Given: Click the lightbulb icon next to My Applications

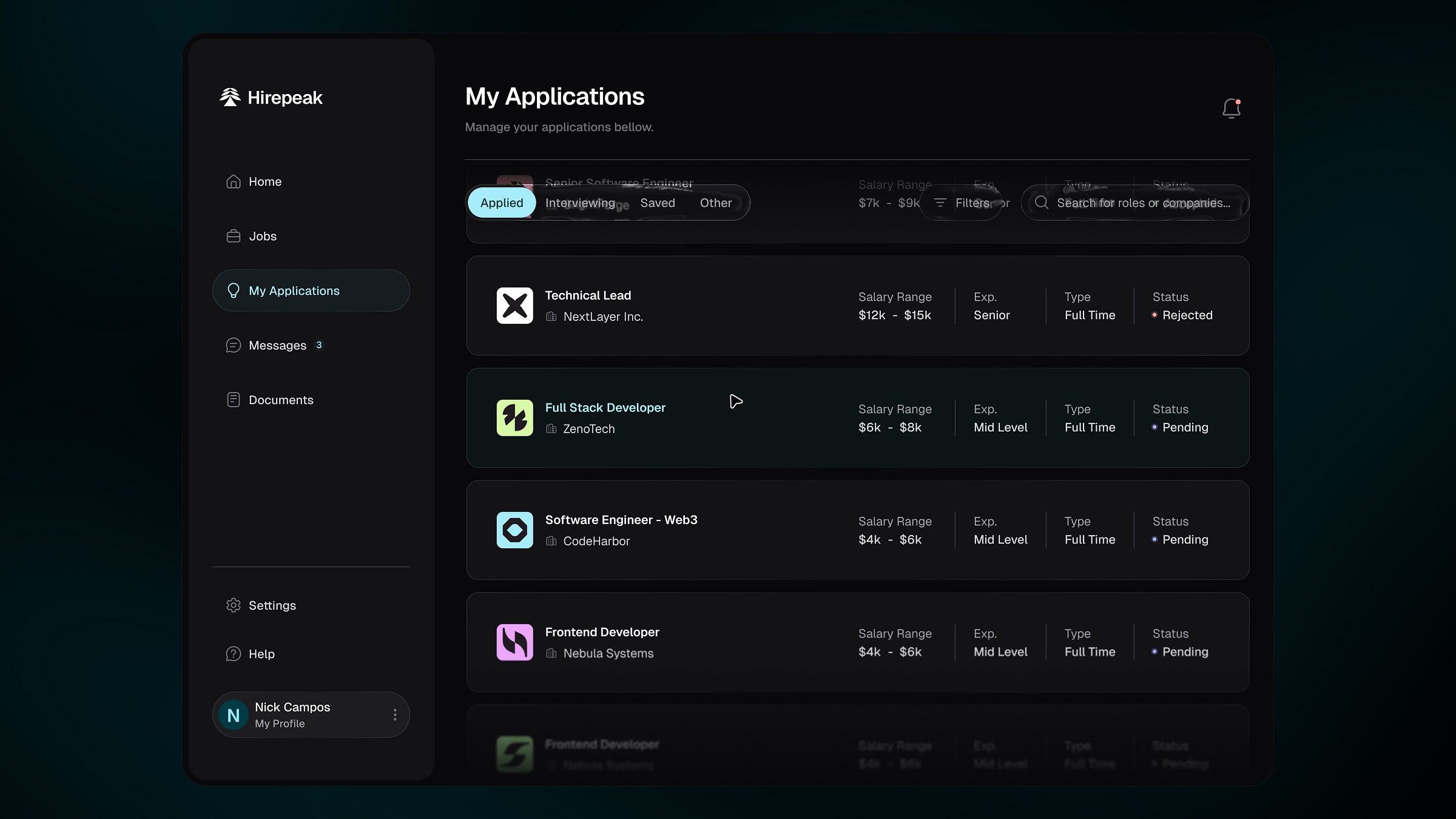Looking at the screenshot, I should tap(234, 291).
